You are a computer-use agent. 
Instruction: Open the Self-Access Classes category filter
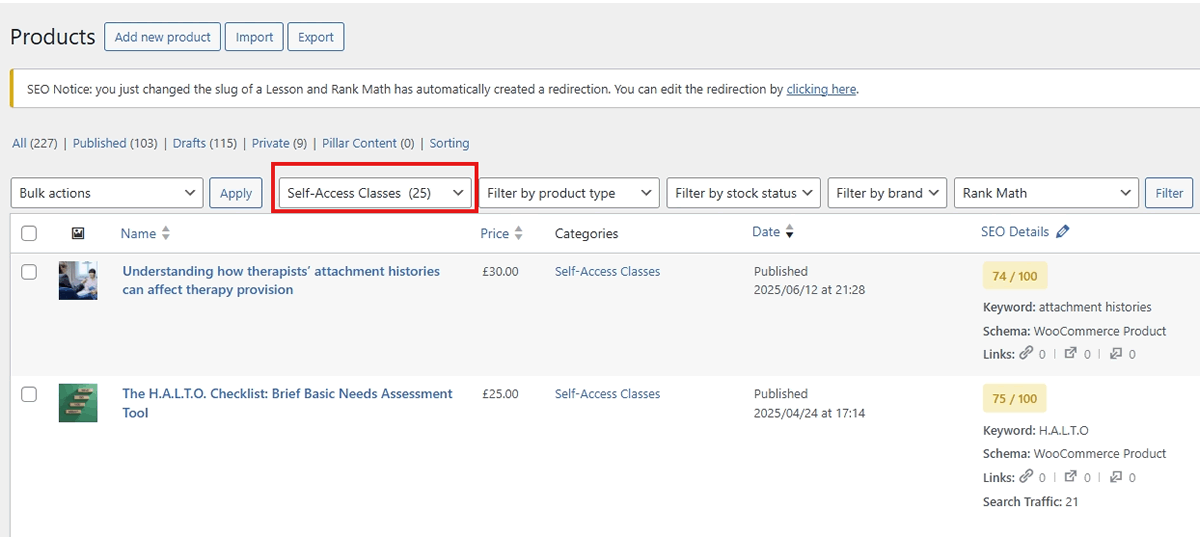pyautogui.click(x=375, y=193)
